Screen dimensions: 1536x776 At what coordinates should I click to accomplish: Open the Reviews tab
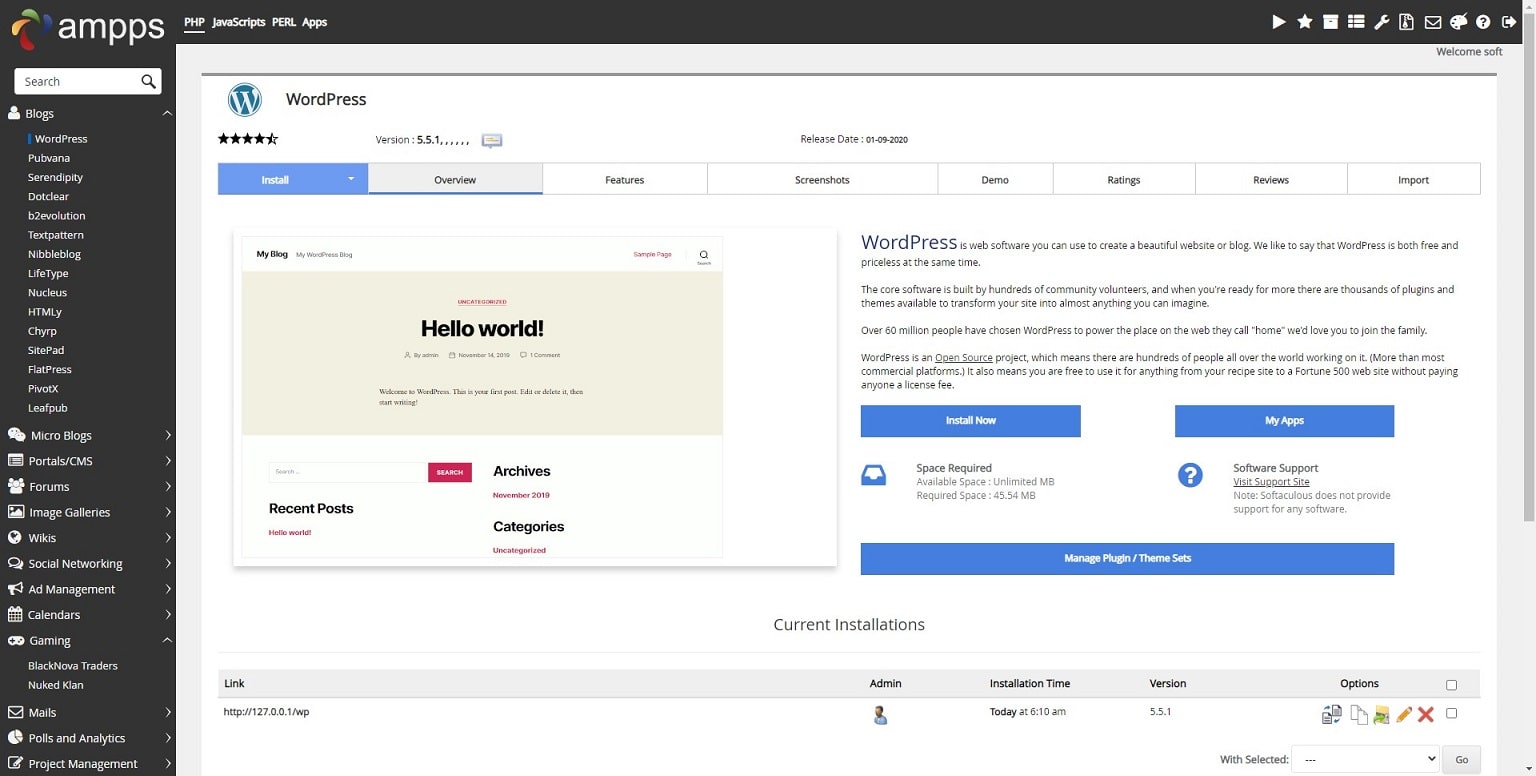[x=1271, y=179]
